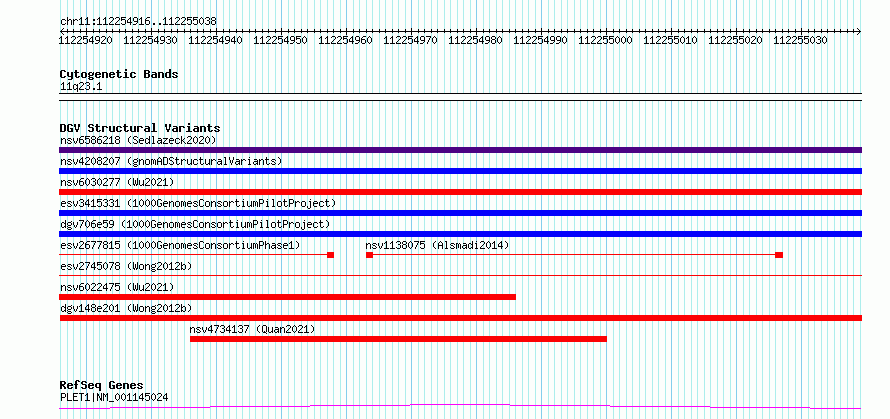Click ruler coordinate 112254930

pyautogui.click(x=150, y=40)
